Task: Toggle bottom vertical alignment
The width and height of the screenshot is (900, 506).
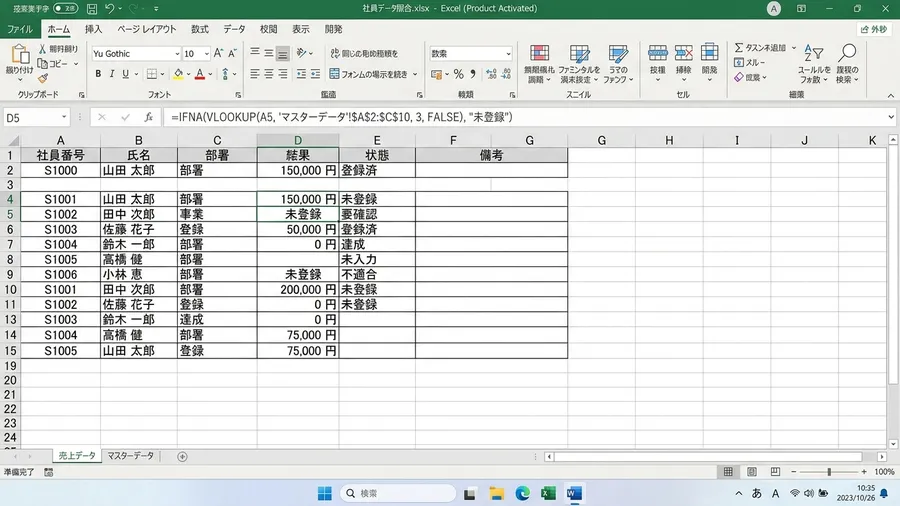Action: (x=282, y=53)
